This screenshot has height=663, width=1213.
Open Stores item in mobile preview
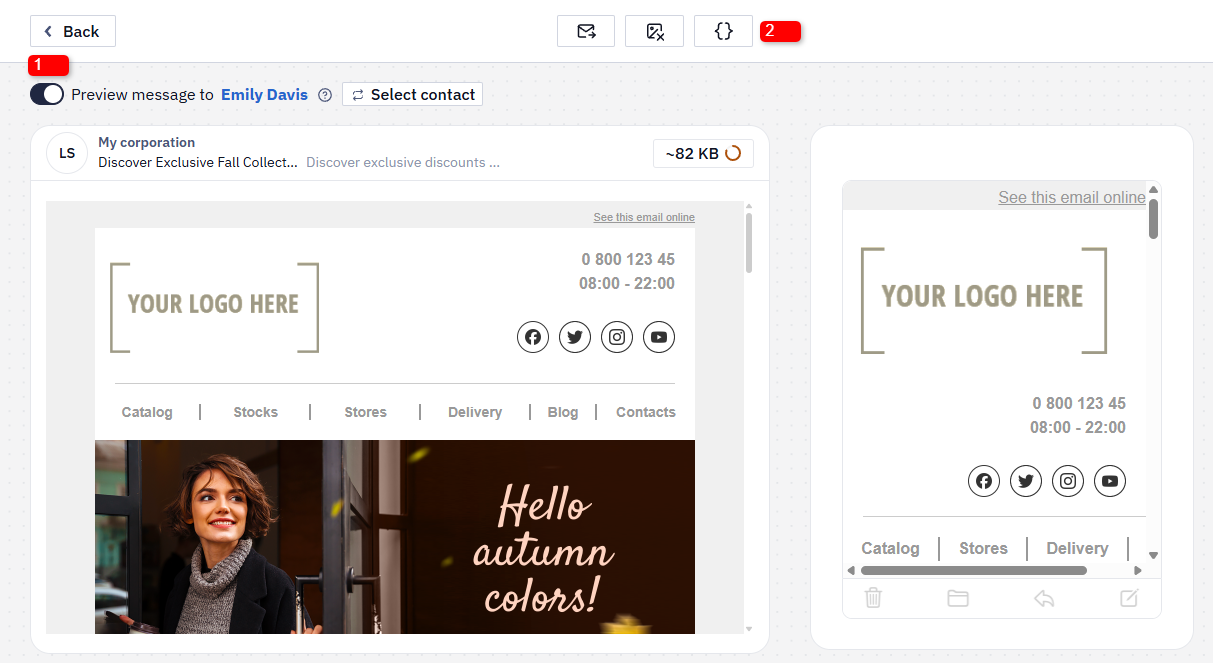tap(983, 548)
